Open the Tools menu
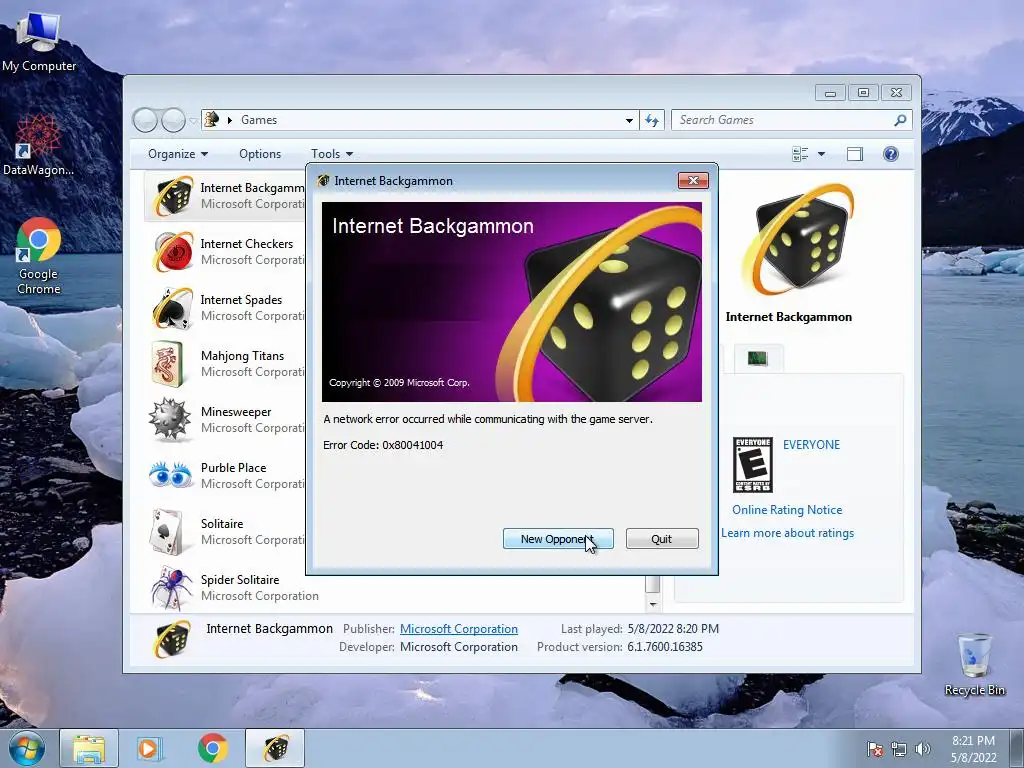The width and height of the screenshot is (1024, 768). pyautogui.click(x=332, y=154)
